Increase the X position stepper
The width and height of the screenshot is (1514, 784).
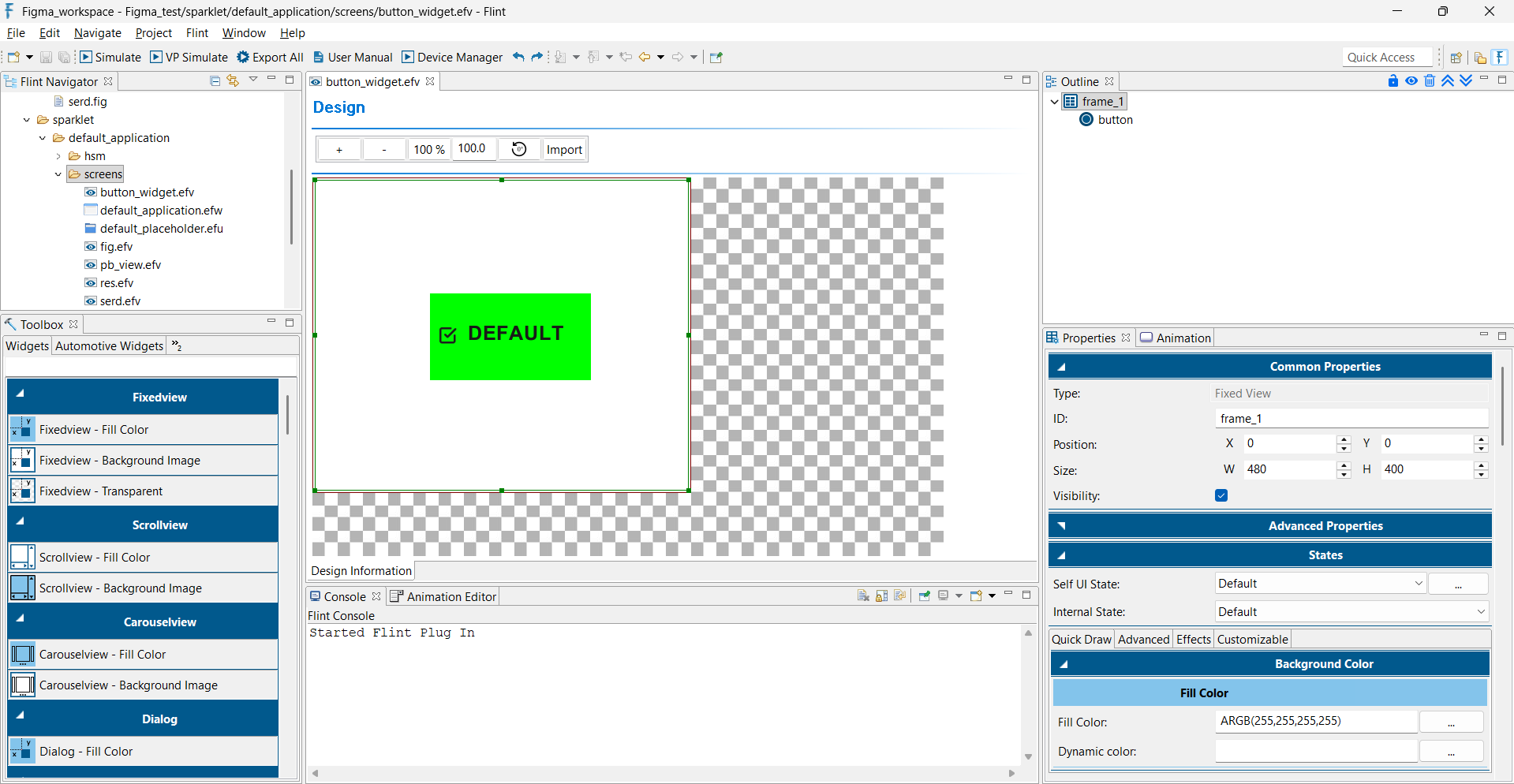coord(1344,439)
